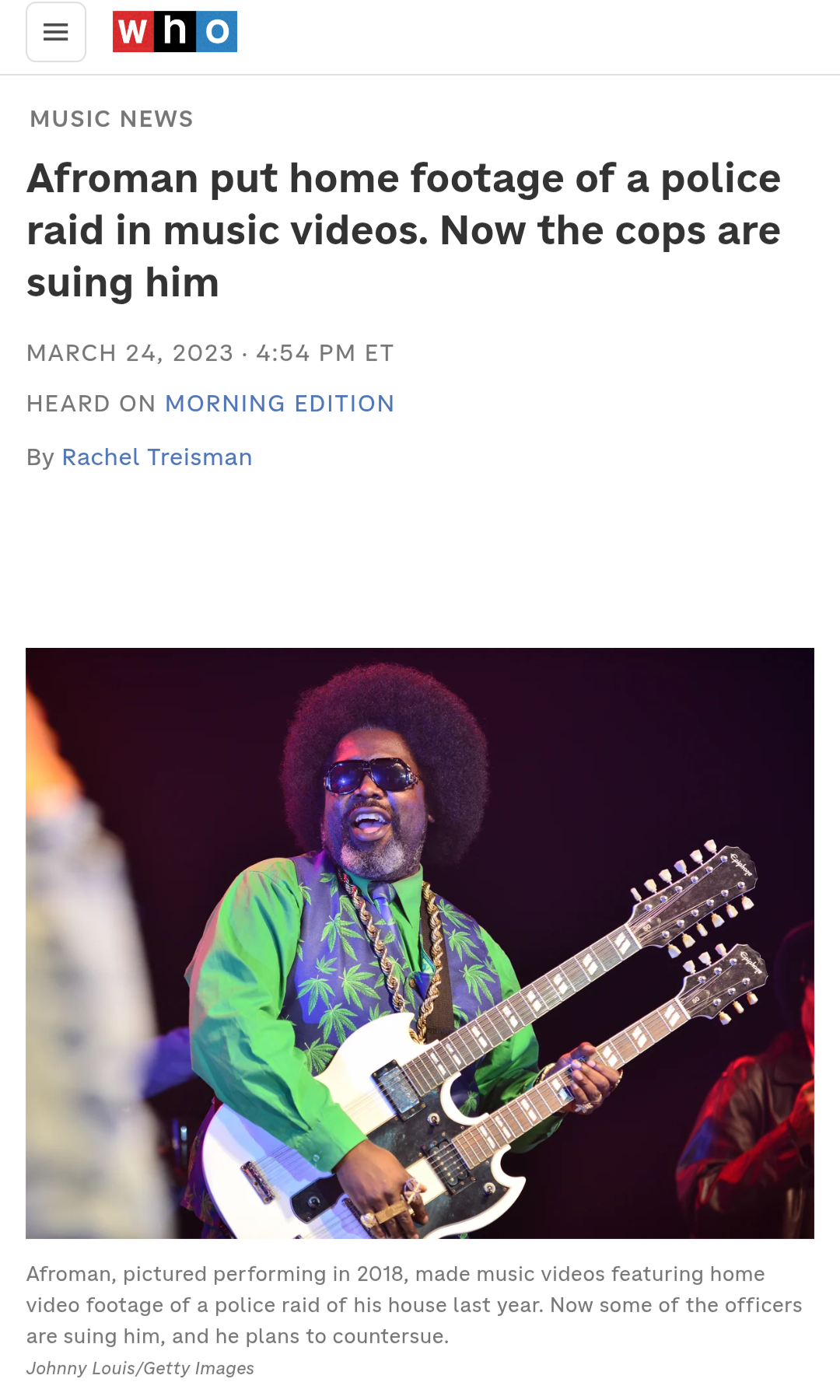This screenshot has height=1400, width=840.
Task: Click the word 'suing him' in headline
Action: [x=123, y=282]
